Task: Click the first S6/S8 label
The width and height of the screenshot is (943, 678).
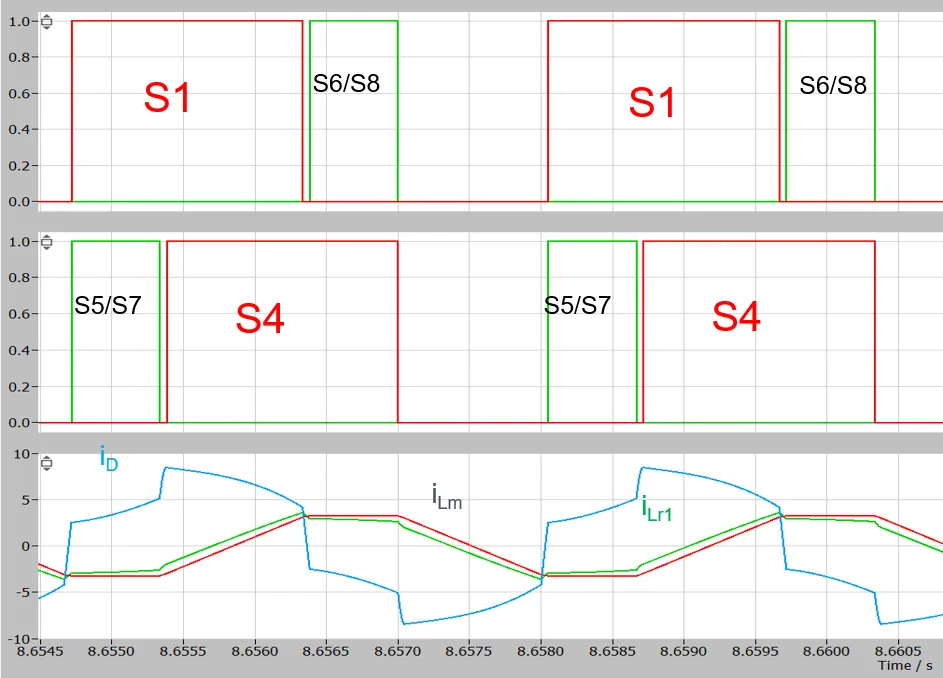Action: (x=346, y=83)
